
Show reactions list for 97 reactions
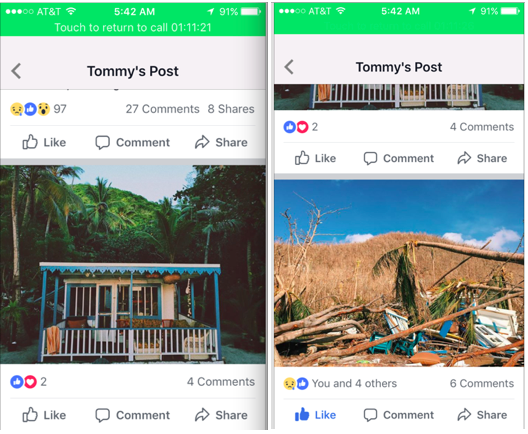coord(38,109)
